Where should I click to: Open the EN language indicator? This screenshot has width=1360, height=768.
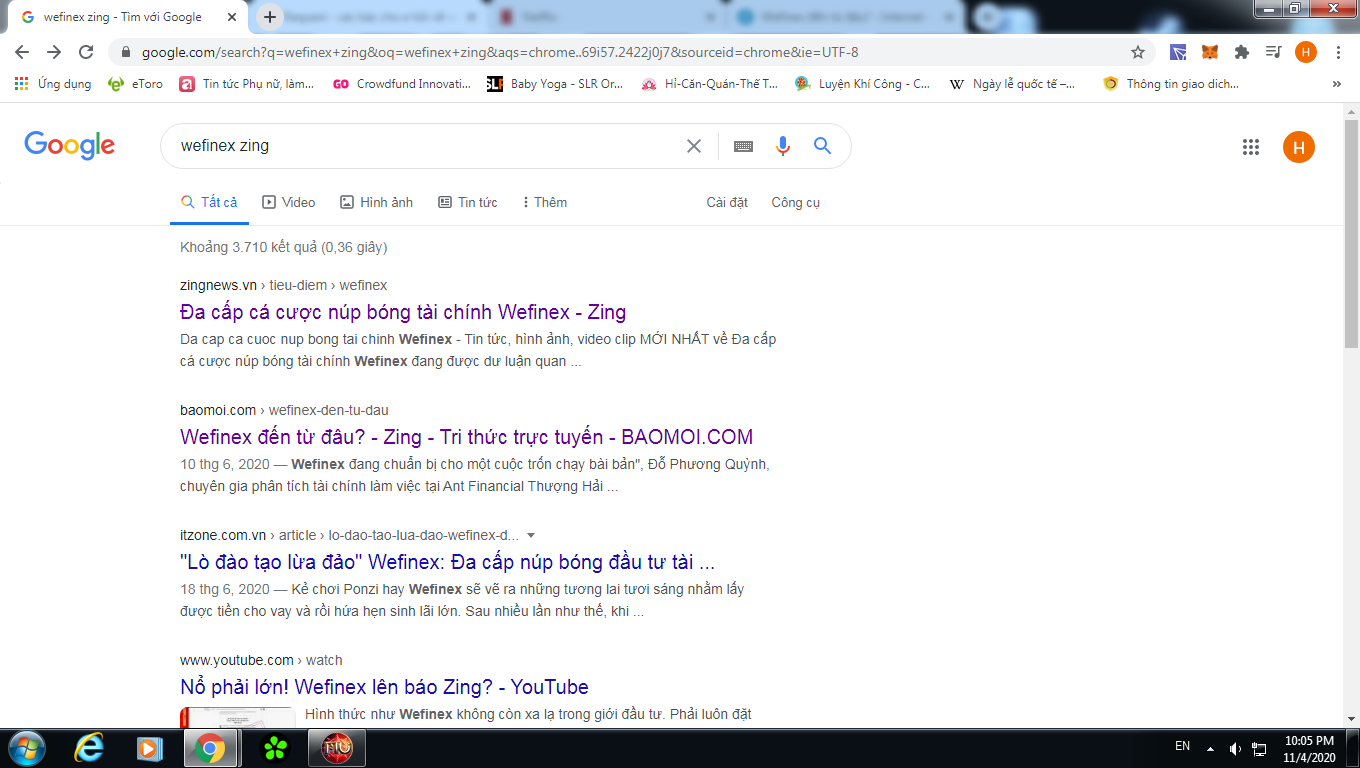(1182, 747)
